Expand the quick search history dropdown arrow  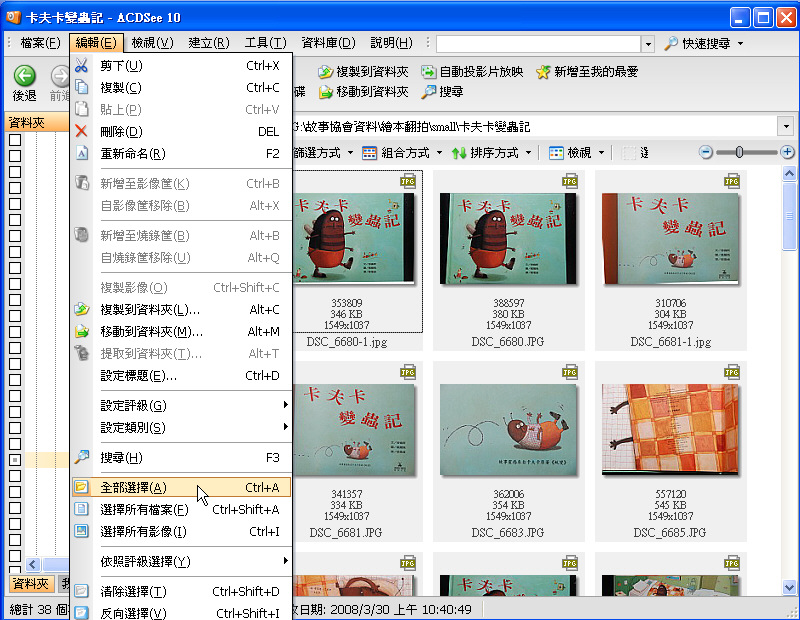[648, 44]
